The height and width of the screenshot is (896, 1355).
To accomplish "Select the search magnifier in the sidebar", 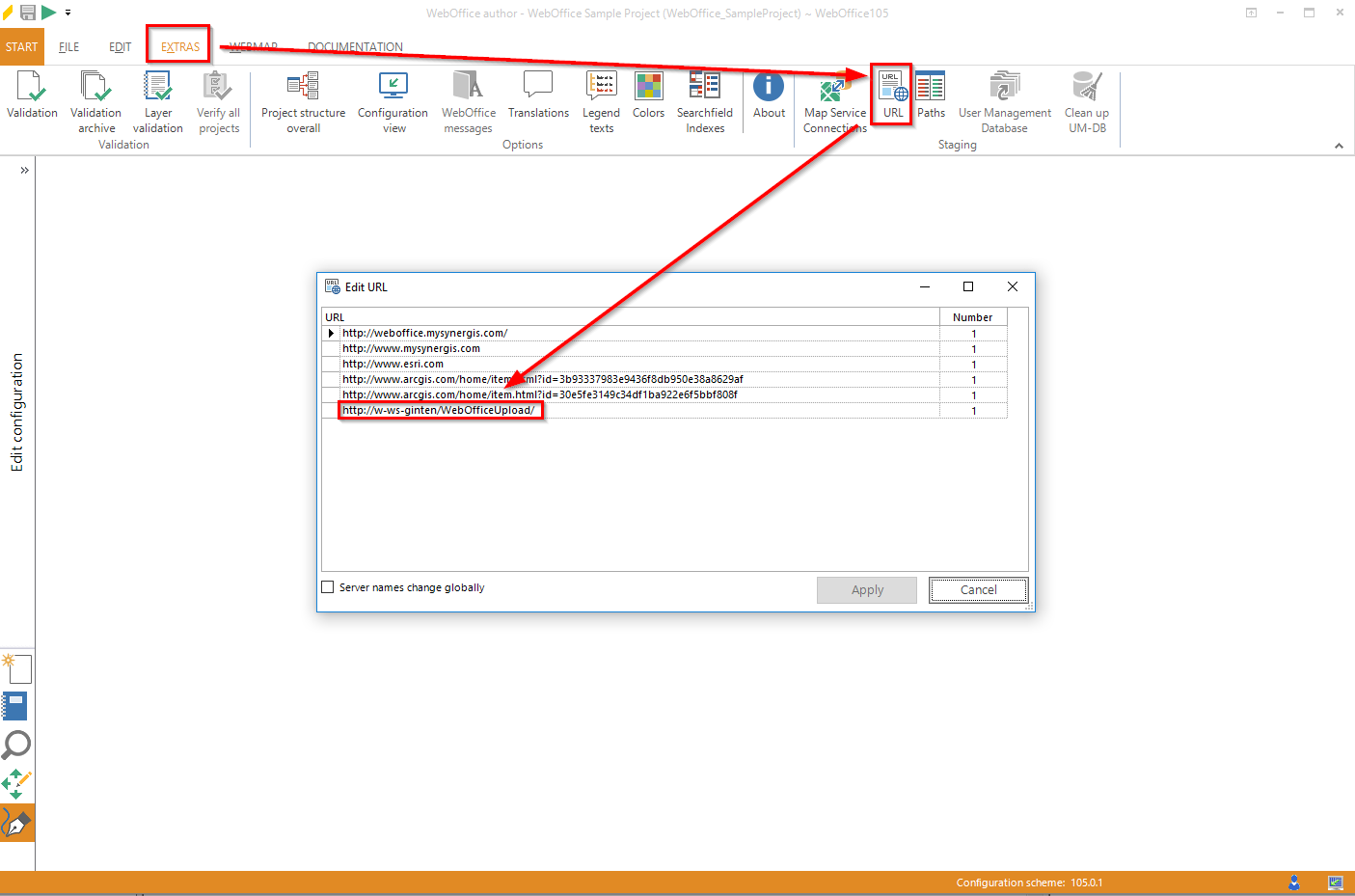I will point(16,745).
